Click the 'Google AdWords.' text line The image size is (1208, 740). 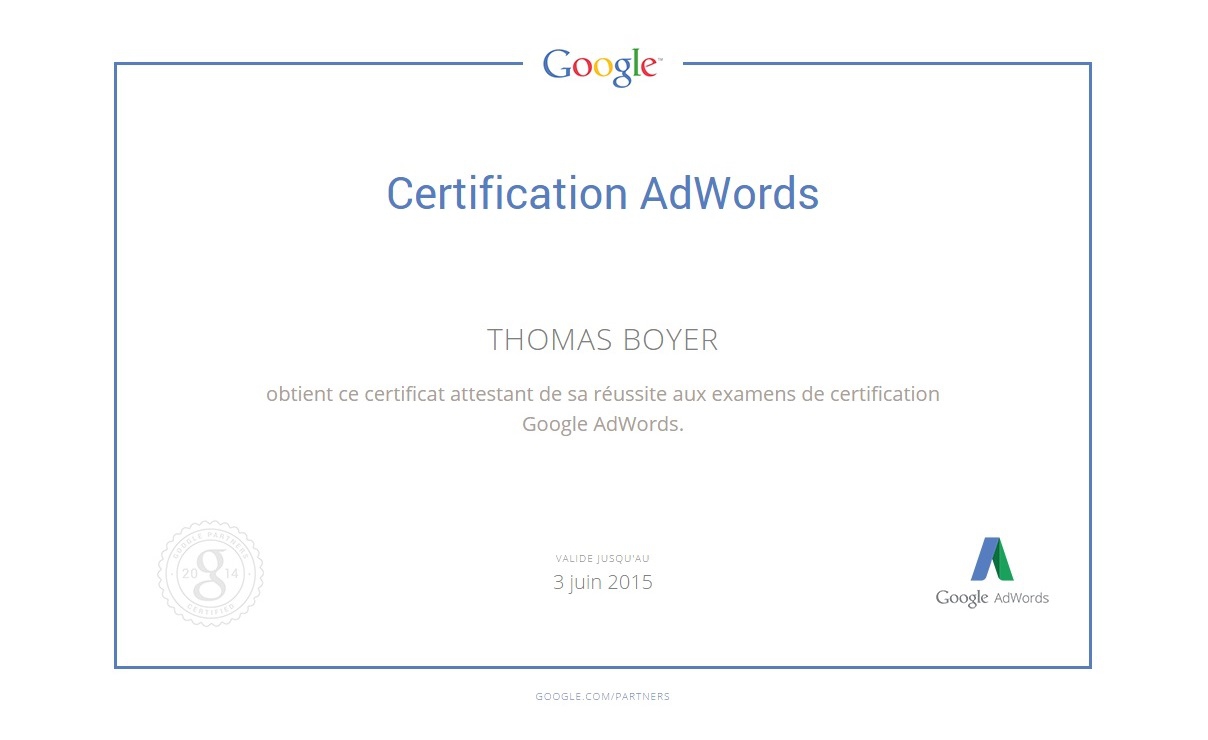603,424
